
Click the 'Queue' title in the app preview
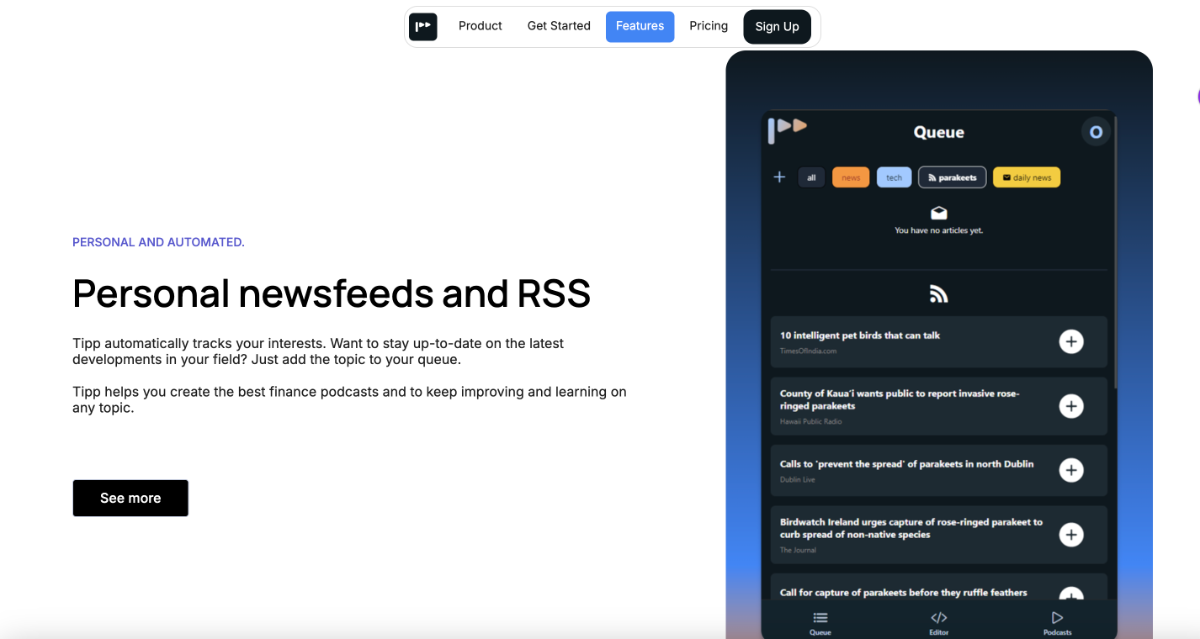939,132
